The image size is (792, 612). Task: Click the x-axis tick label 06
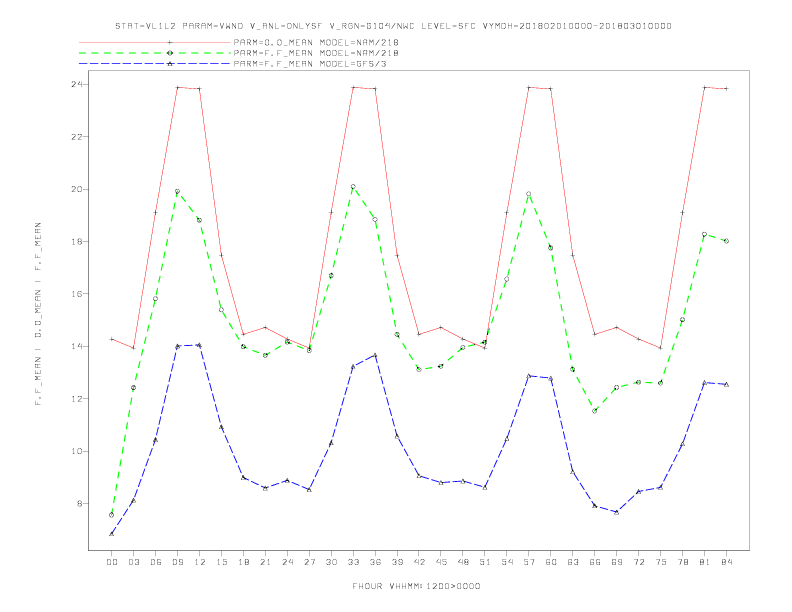pos(156,562)
